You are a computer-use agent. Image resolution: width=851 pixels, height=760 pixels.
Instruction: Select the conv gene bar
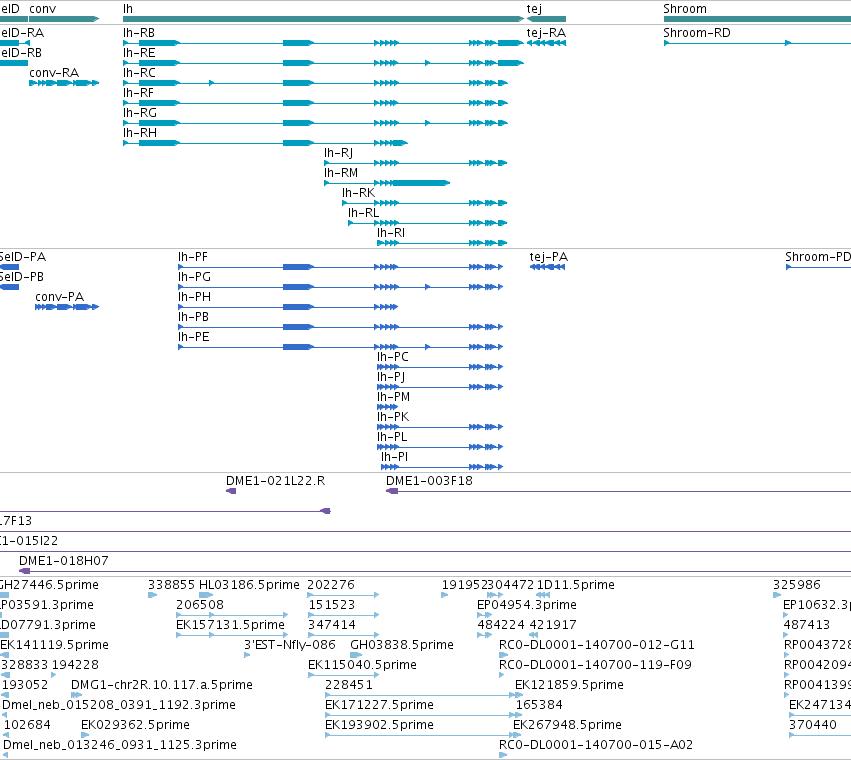point(64,19)
